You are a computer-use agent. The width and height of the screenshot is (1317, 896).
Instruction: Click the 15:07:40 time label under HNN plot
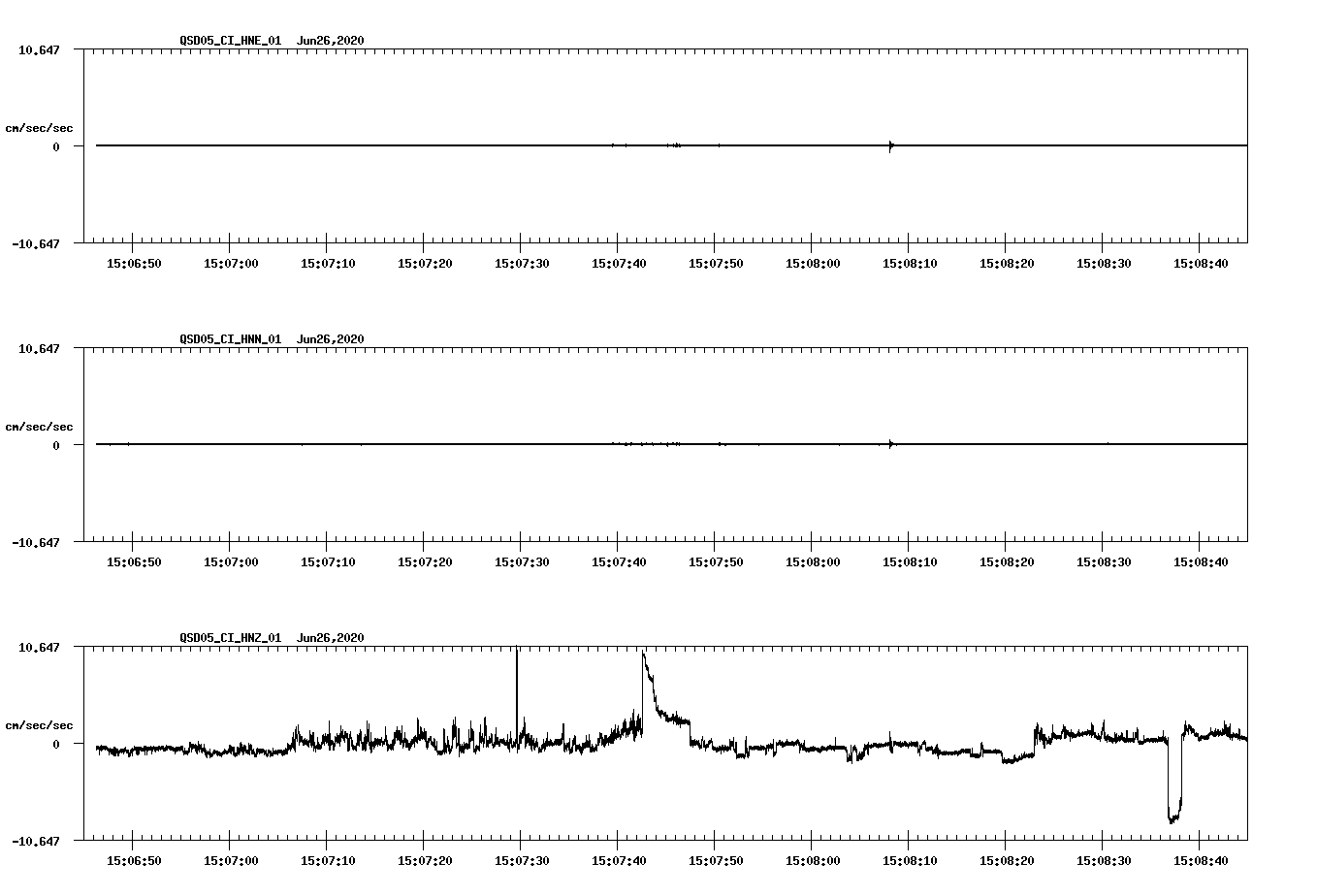pos(619,561)
